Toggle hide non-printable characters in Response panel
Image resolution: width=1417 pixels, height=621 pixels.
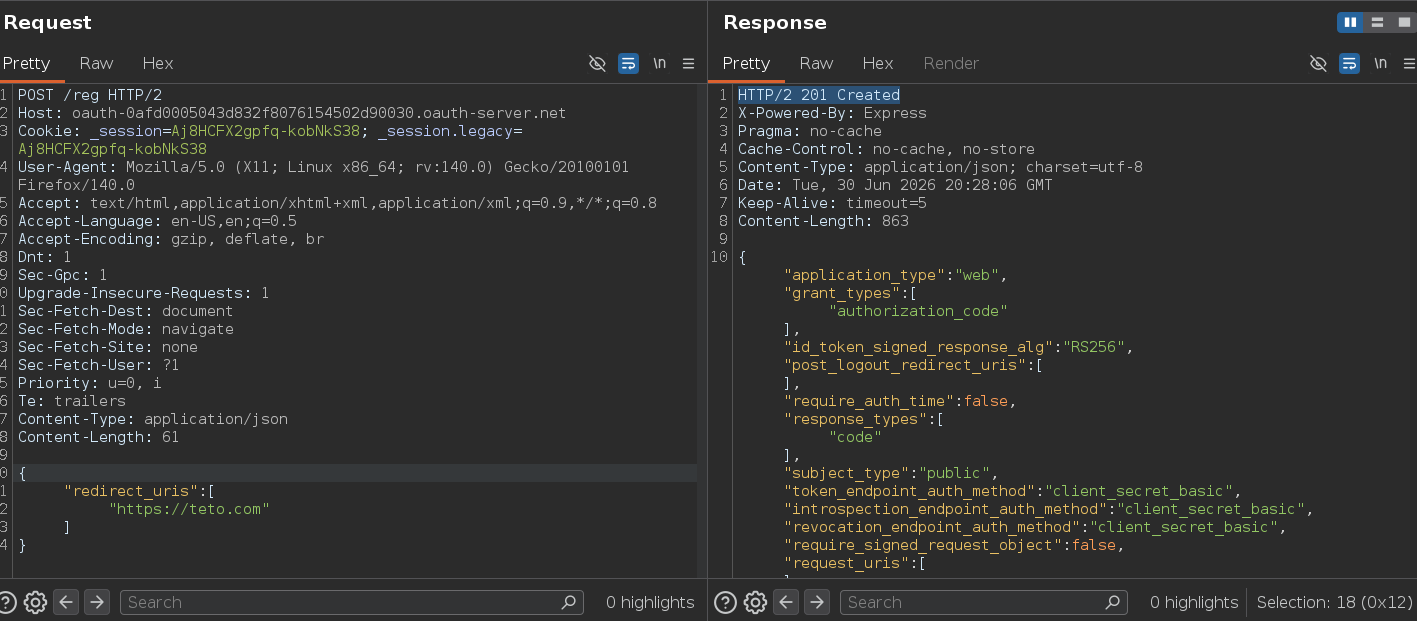point(1318,63)
